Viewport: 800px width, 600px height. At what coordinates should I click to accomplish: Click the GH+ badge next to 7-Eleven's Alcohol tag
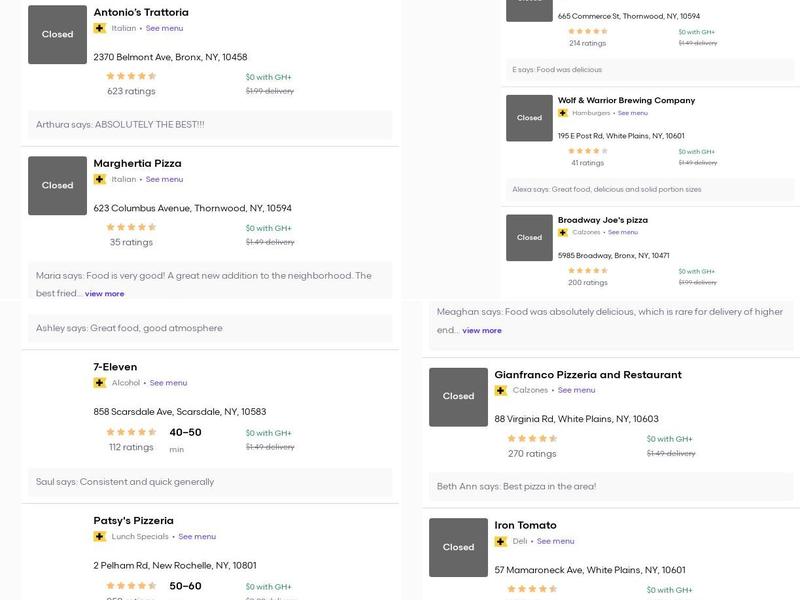point(100,383)
